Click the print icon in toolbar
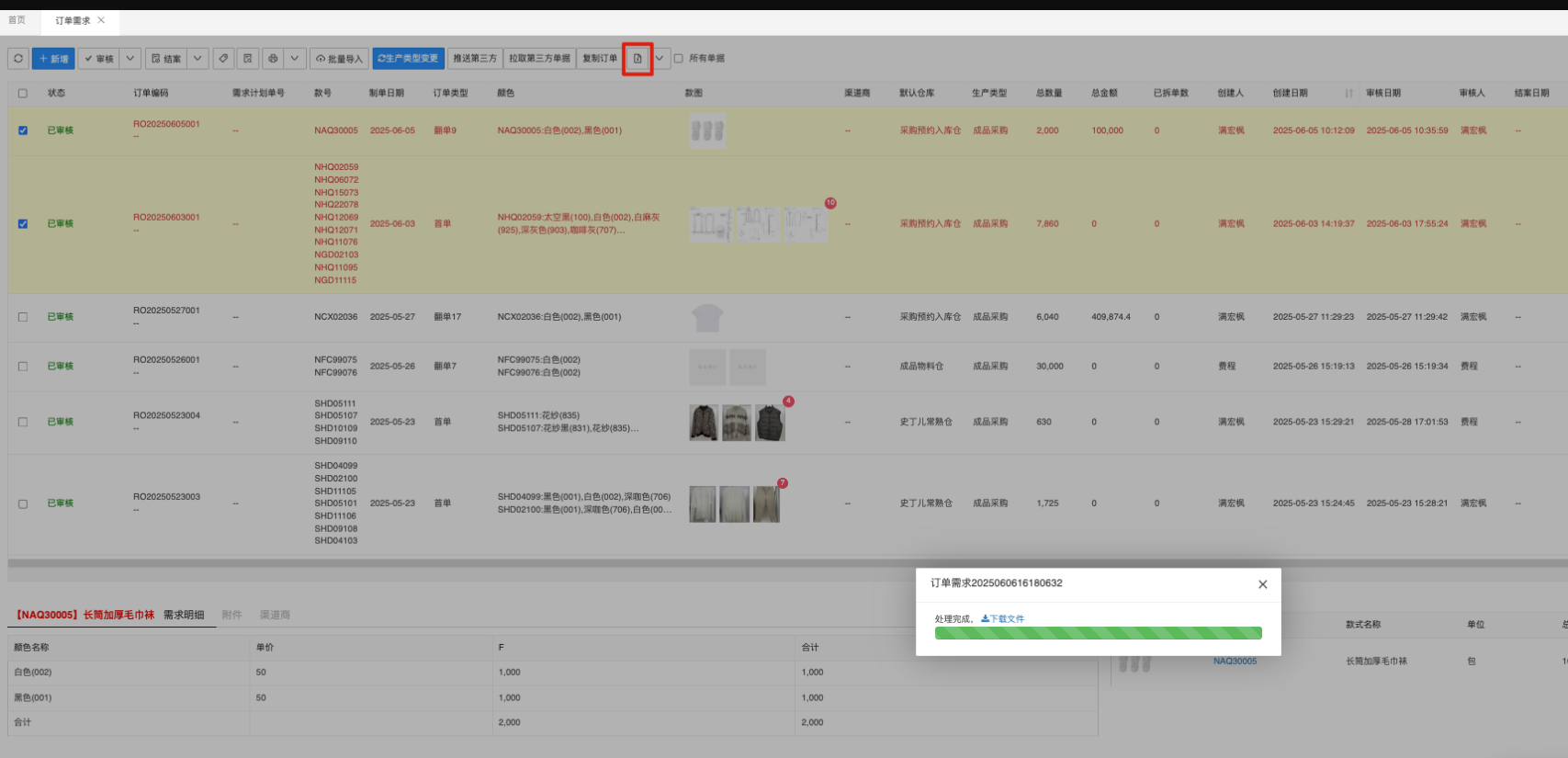This screenshot has width=1568, height=758. pyautogui.click(x=273, y=59)
